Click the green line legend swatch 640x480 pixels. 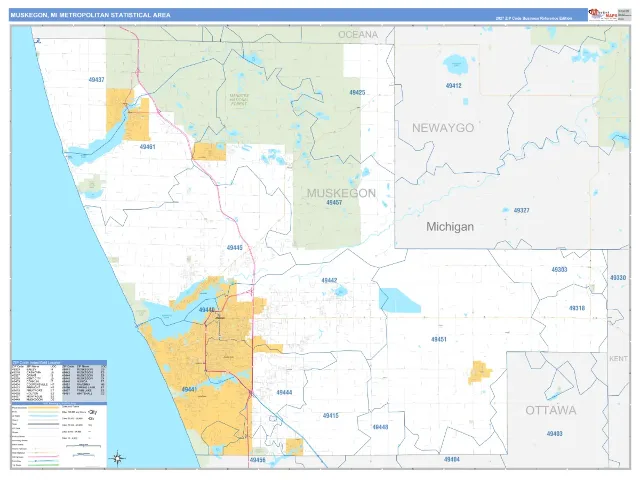click(43, 465)
